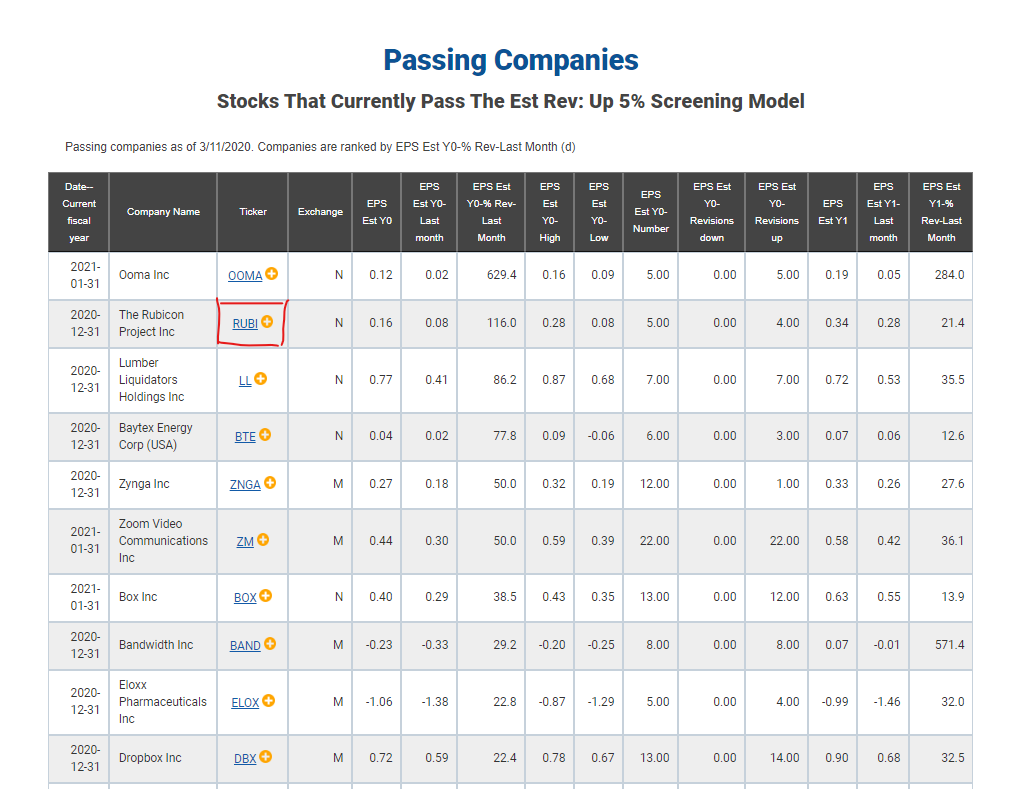Click the EPS Est Y0-% Rev-Last Month header
Viewport: 1035px width, 789px height.
(491, 212)
